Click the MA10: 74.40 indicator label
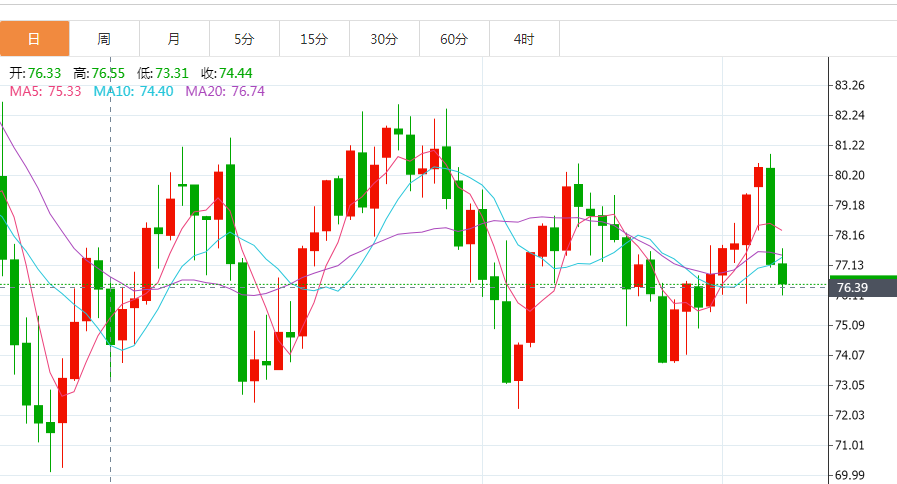The width and height of the screenshot is (897, 484). click(x=133, y=91)
